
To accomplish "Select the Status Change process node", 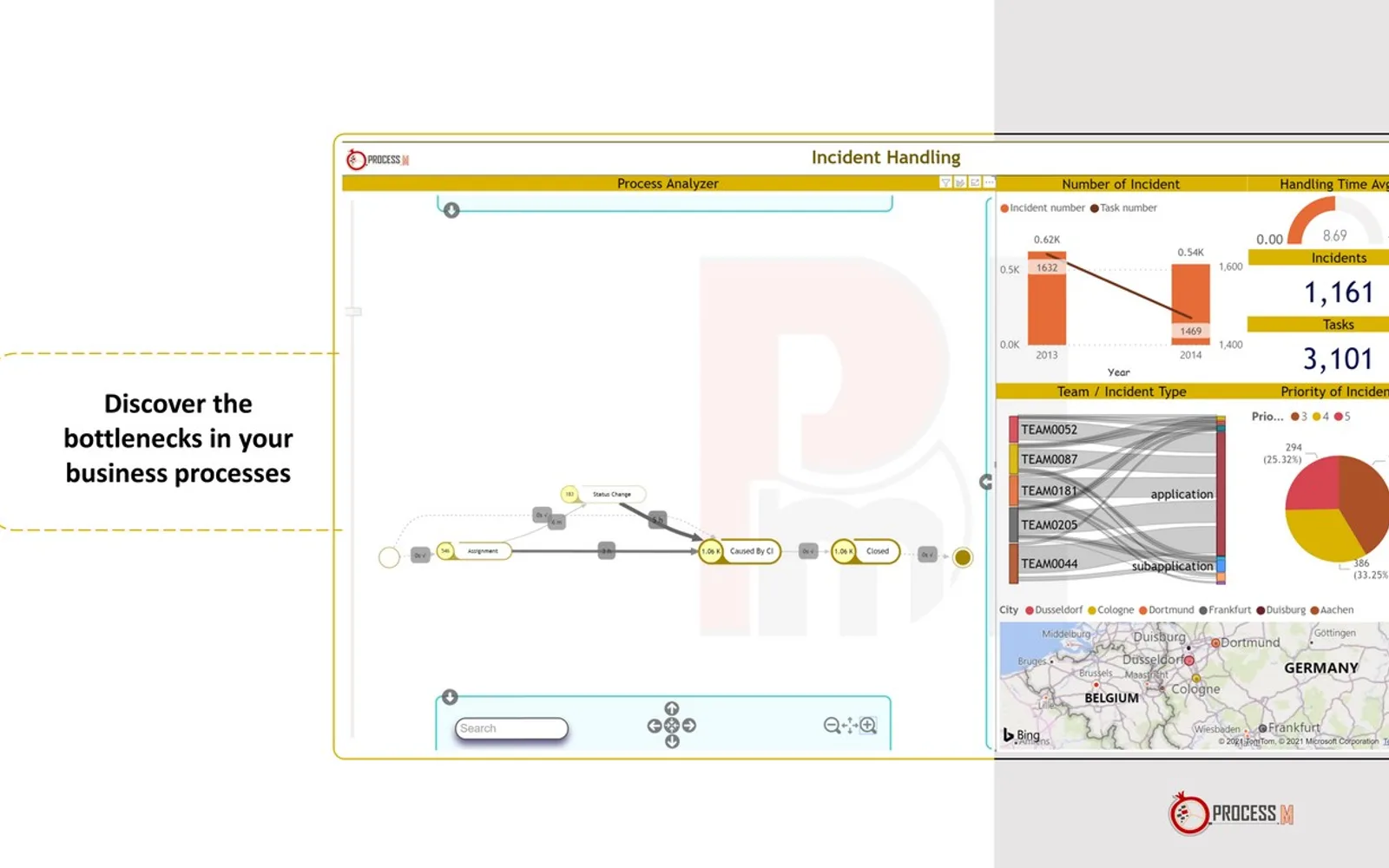I will (x=603, y=494).
